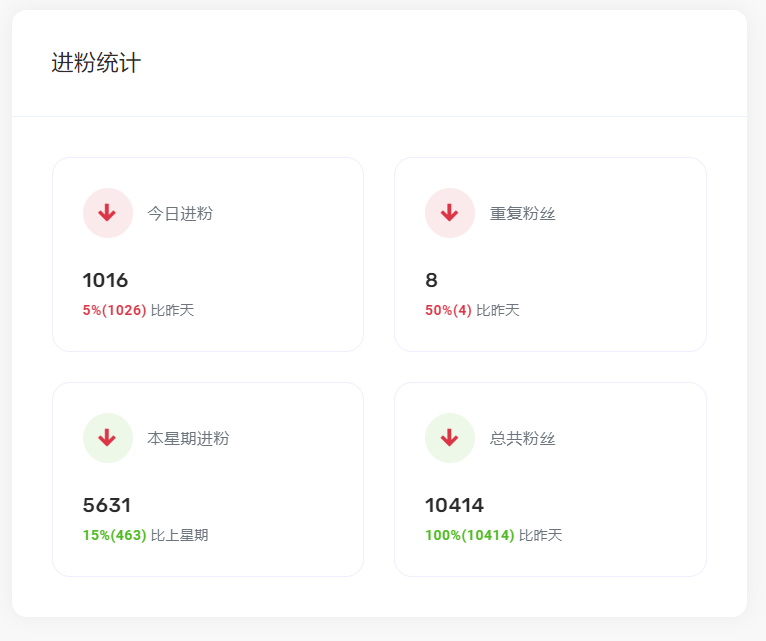
Task: Select the 进粉统计 panel title
Action: 96,63
